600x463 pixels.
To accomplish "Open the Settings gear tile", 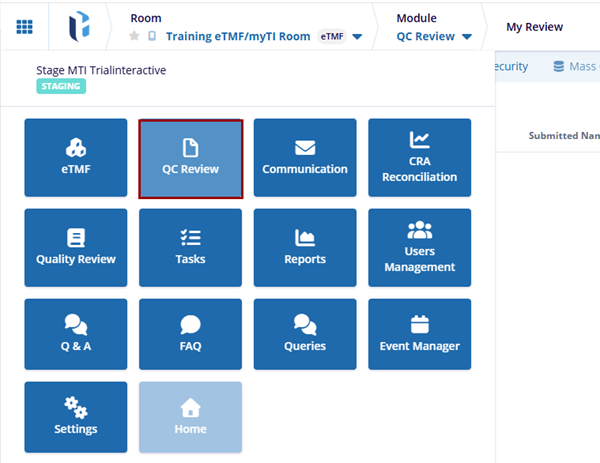I will (x=76, y=417).
